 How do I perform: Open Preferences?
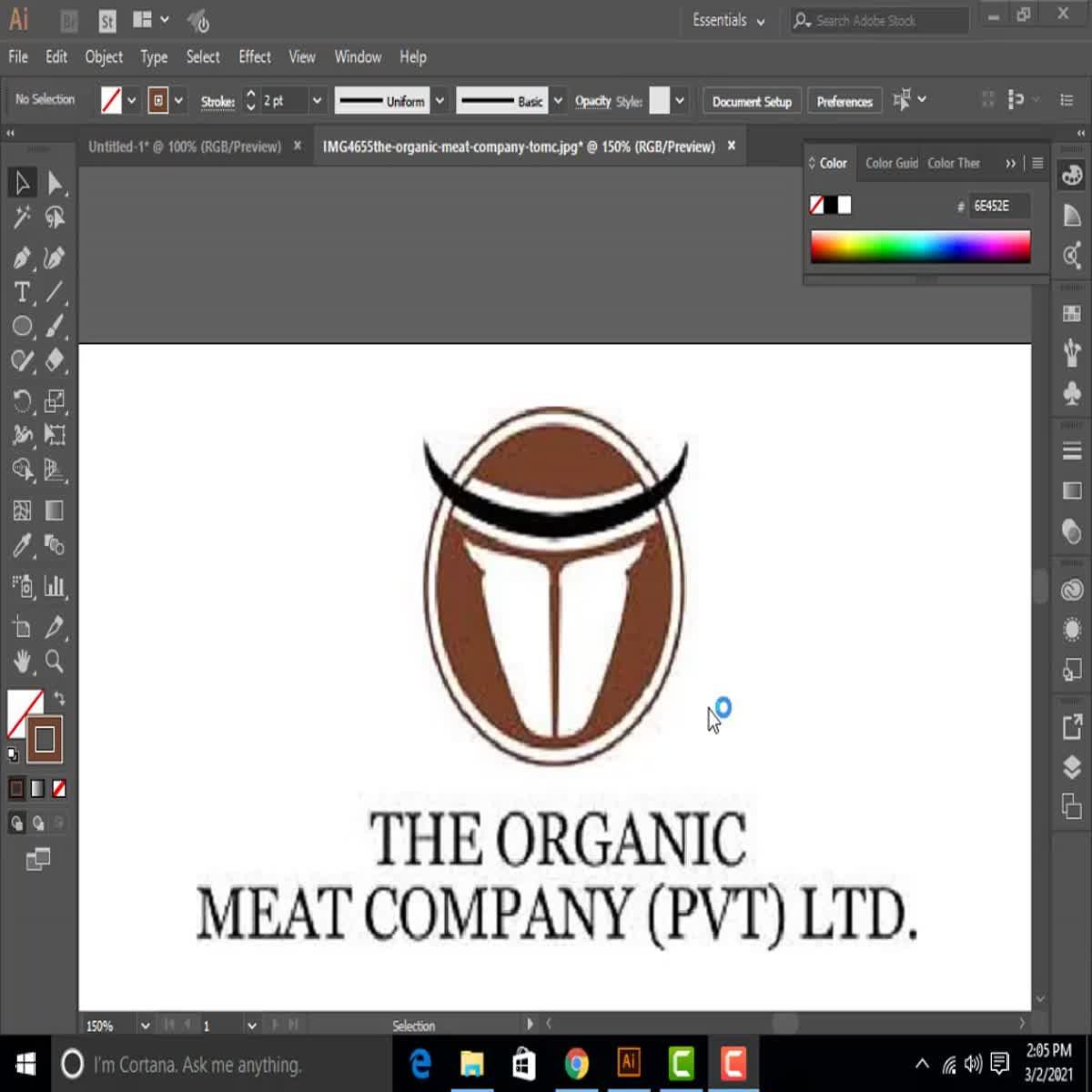[x=844, y=100]
